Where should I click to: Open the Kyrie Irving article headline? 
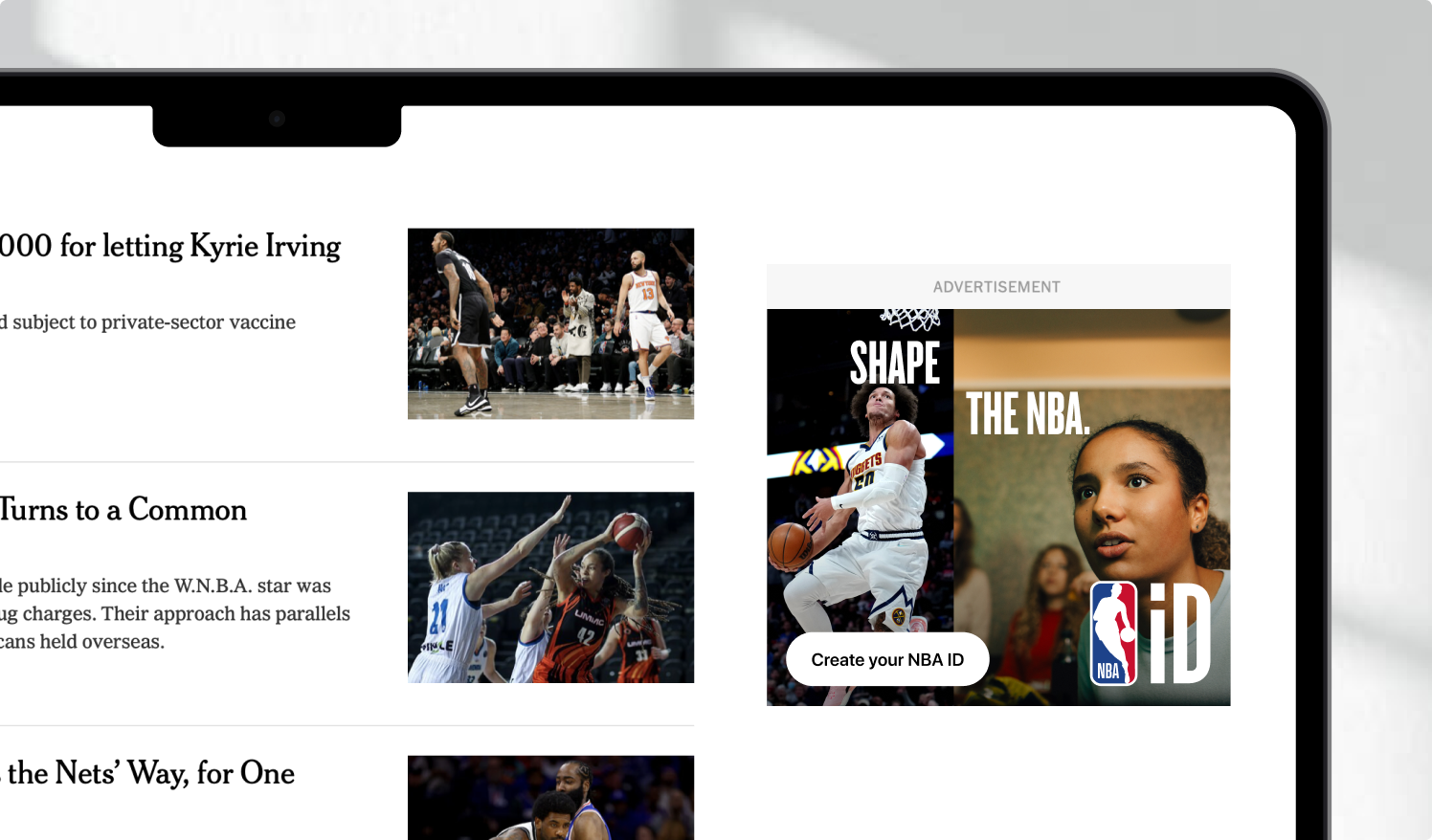170,246
